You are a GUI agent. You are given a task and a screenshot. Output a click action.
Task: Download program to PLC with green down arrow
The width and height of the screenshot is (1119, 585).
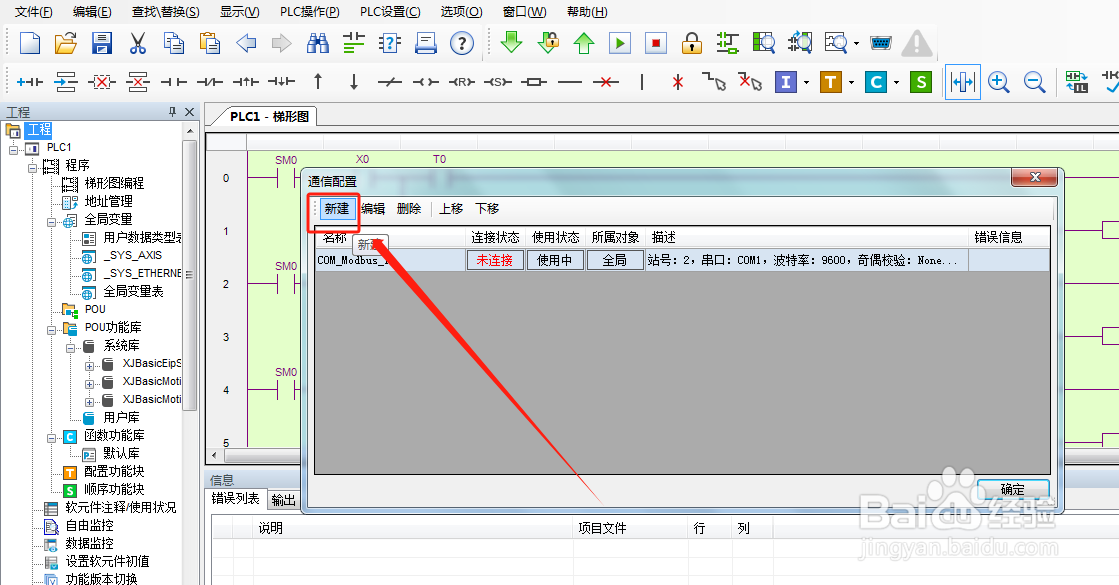click(x=512, y=44)
